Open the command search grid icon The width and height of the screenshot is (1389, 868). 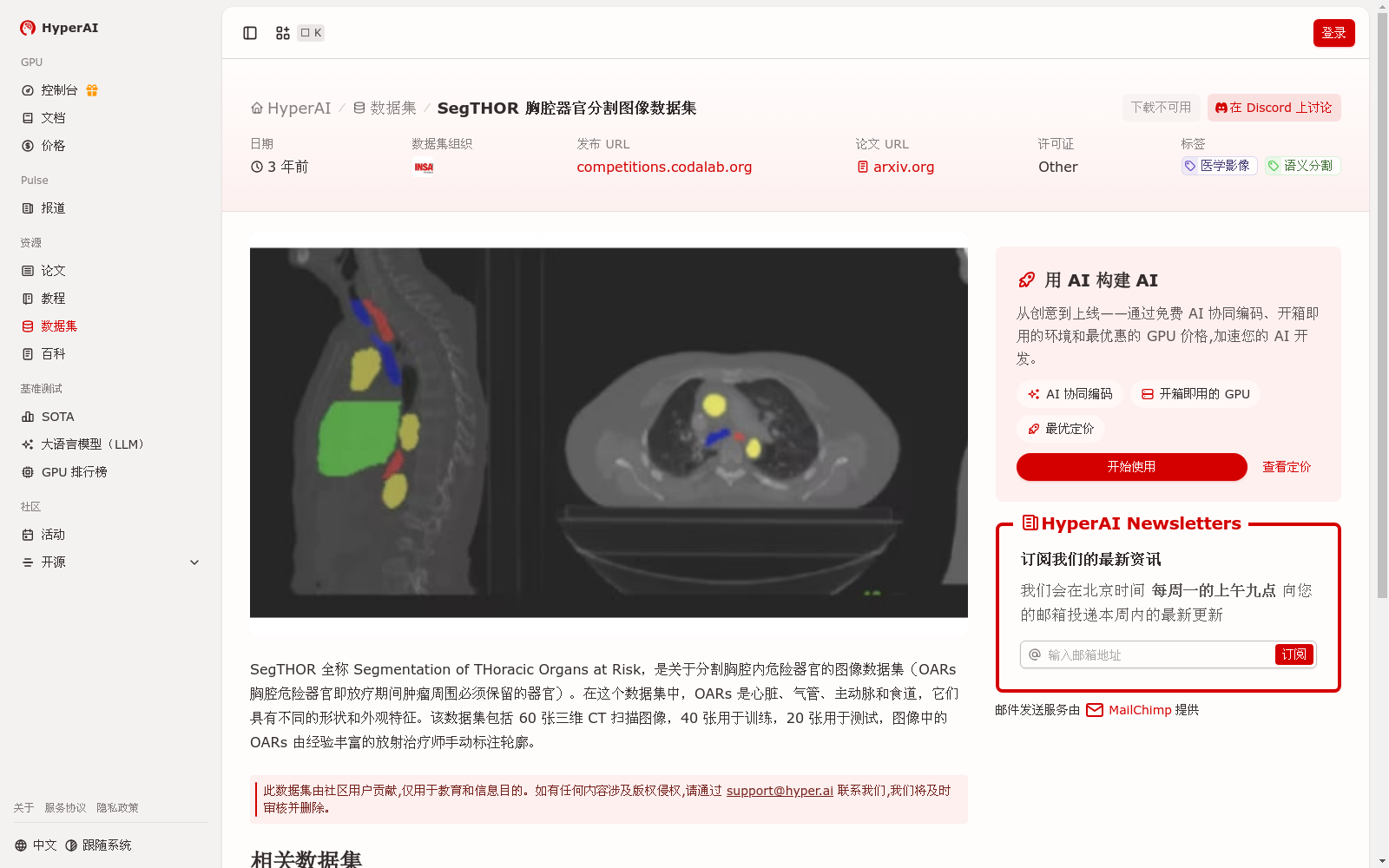[283, 33]
